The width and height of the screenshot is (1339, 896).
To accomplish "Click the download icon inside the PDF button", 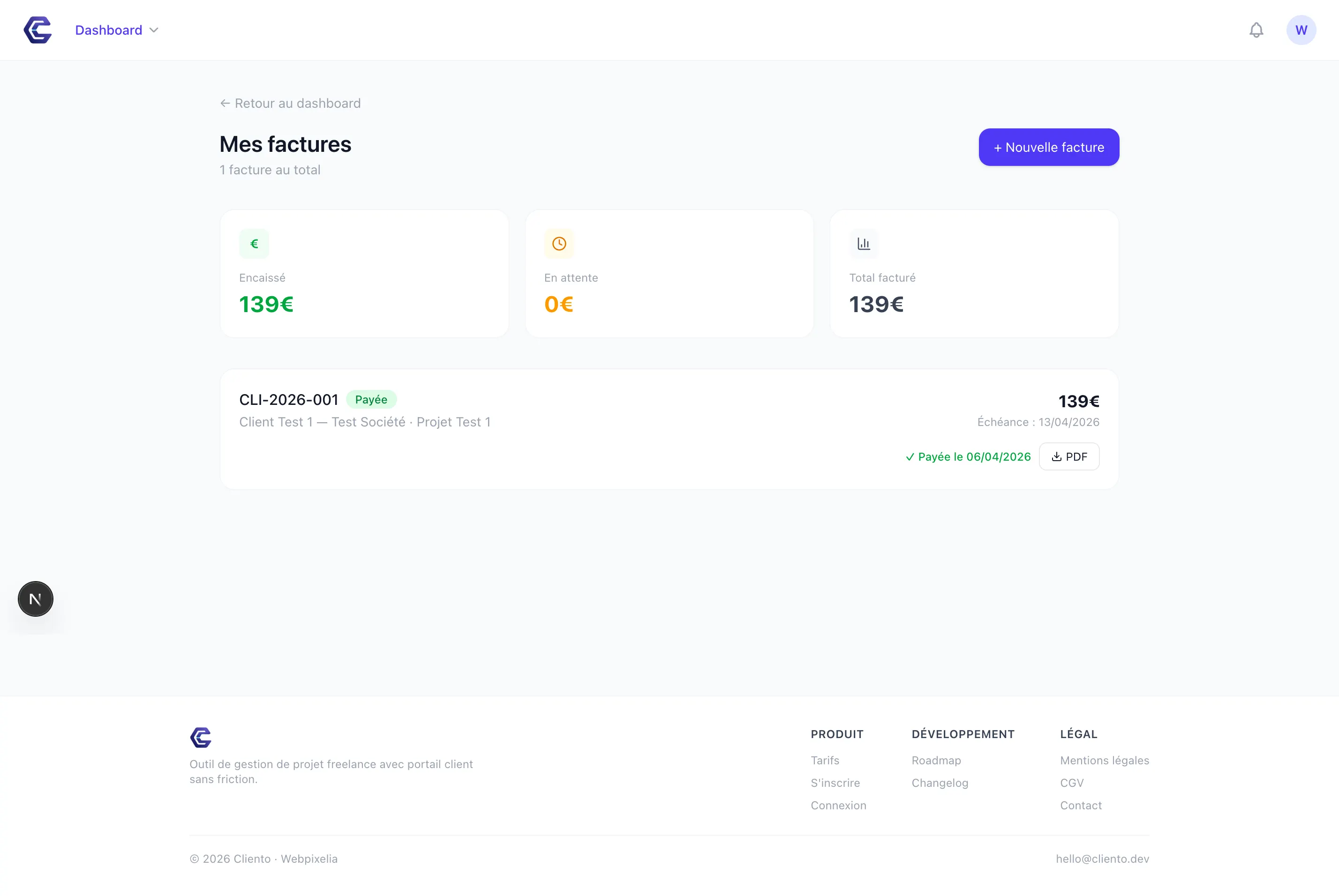I will coord(1056,456).
